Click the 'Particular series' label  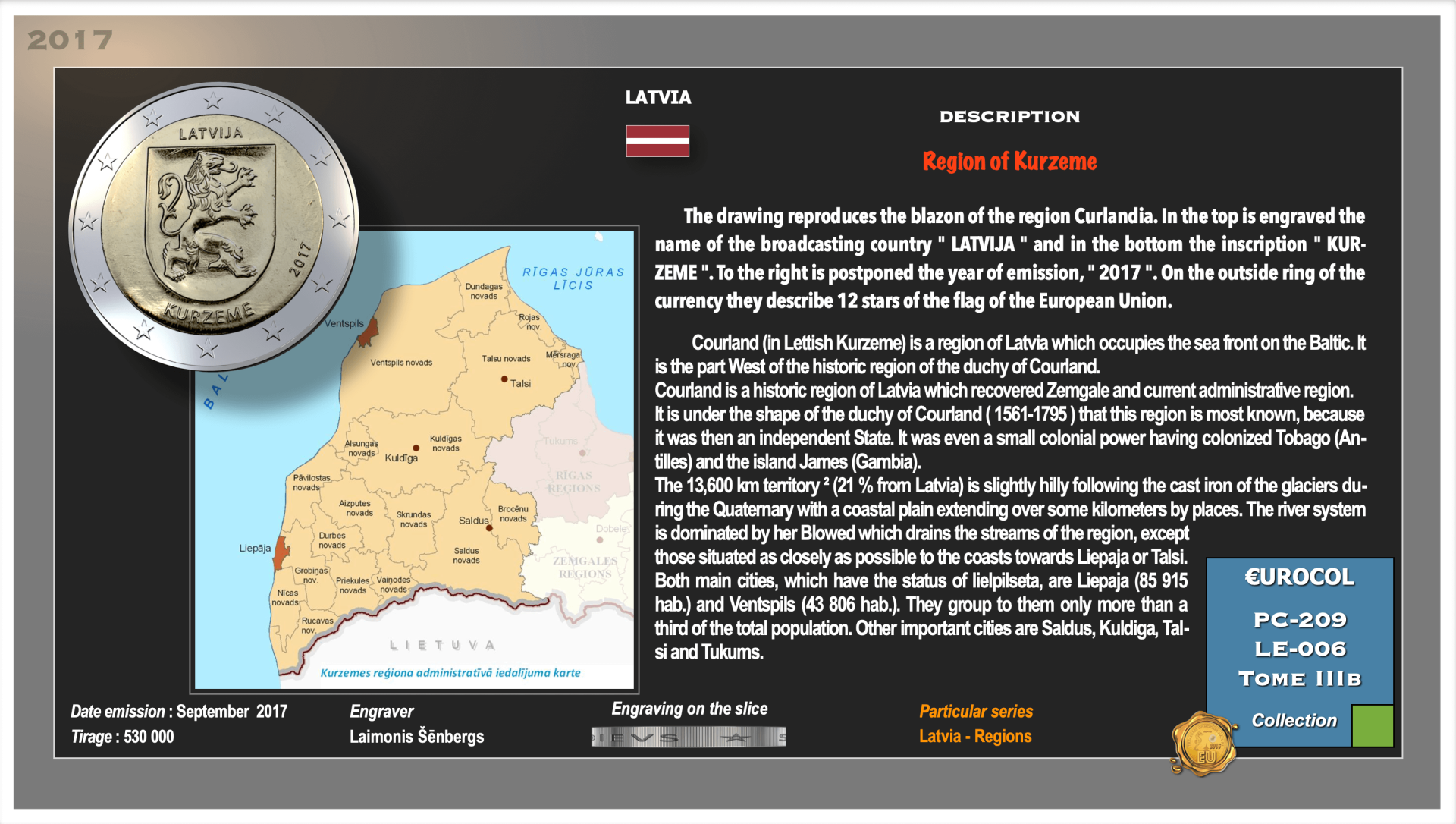tap(976, 712)
